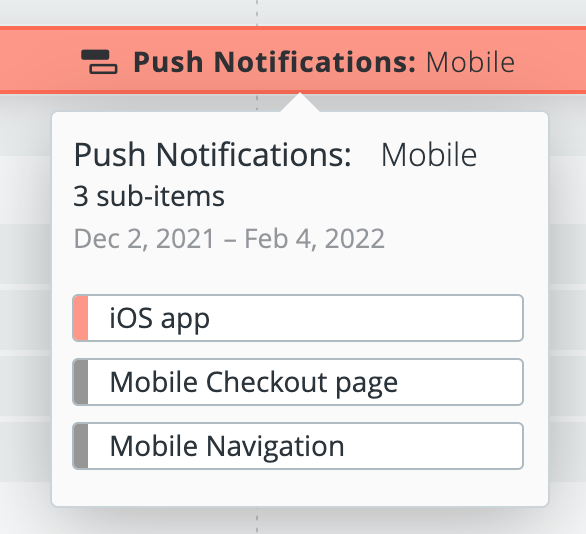Click gray color strip on Mobile Navigation
586x534 pixels.
(81, 446)
